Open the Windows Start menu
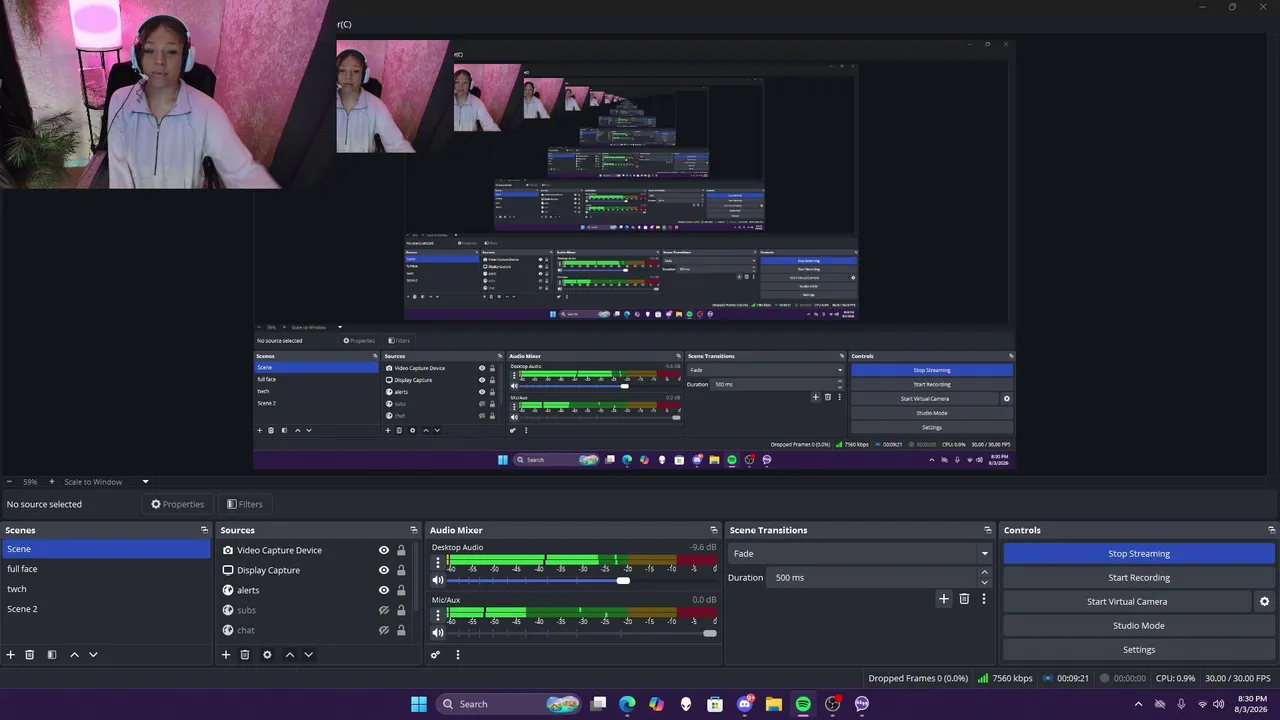 pos(419,704)
